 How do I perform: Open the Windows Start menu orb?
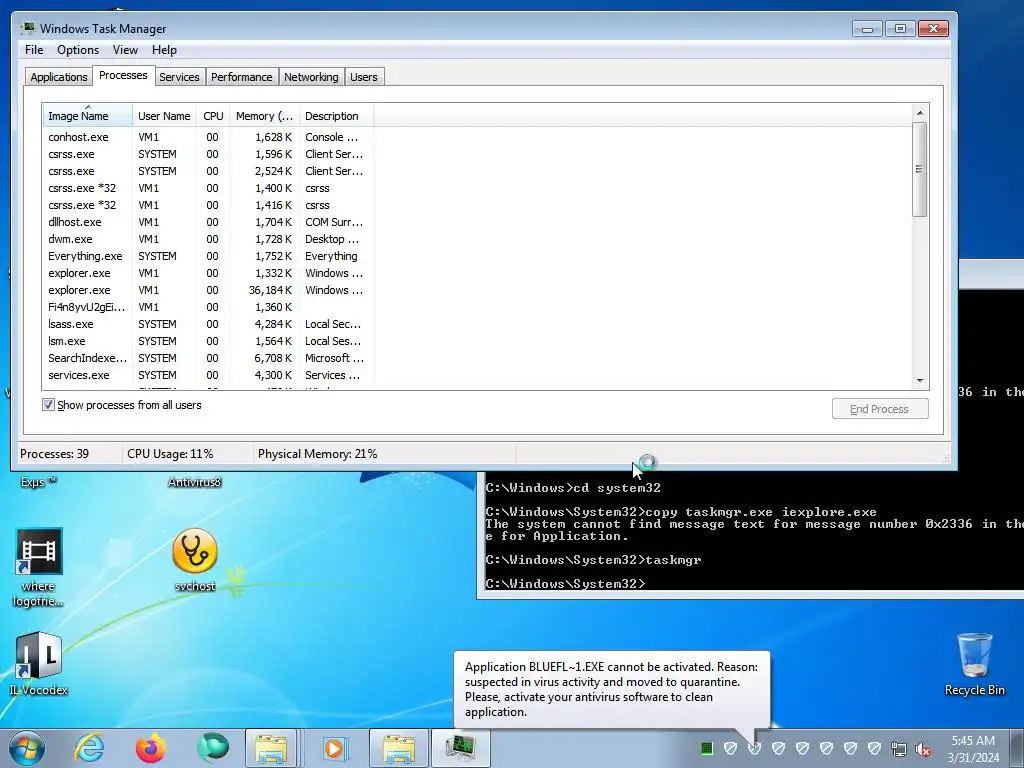tap(27, 748)
